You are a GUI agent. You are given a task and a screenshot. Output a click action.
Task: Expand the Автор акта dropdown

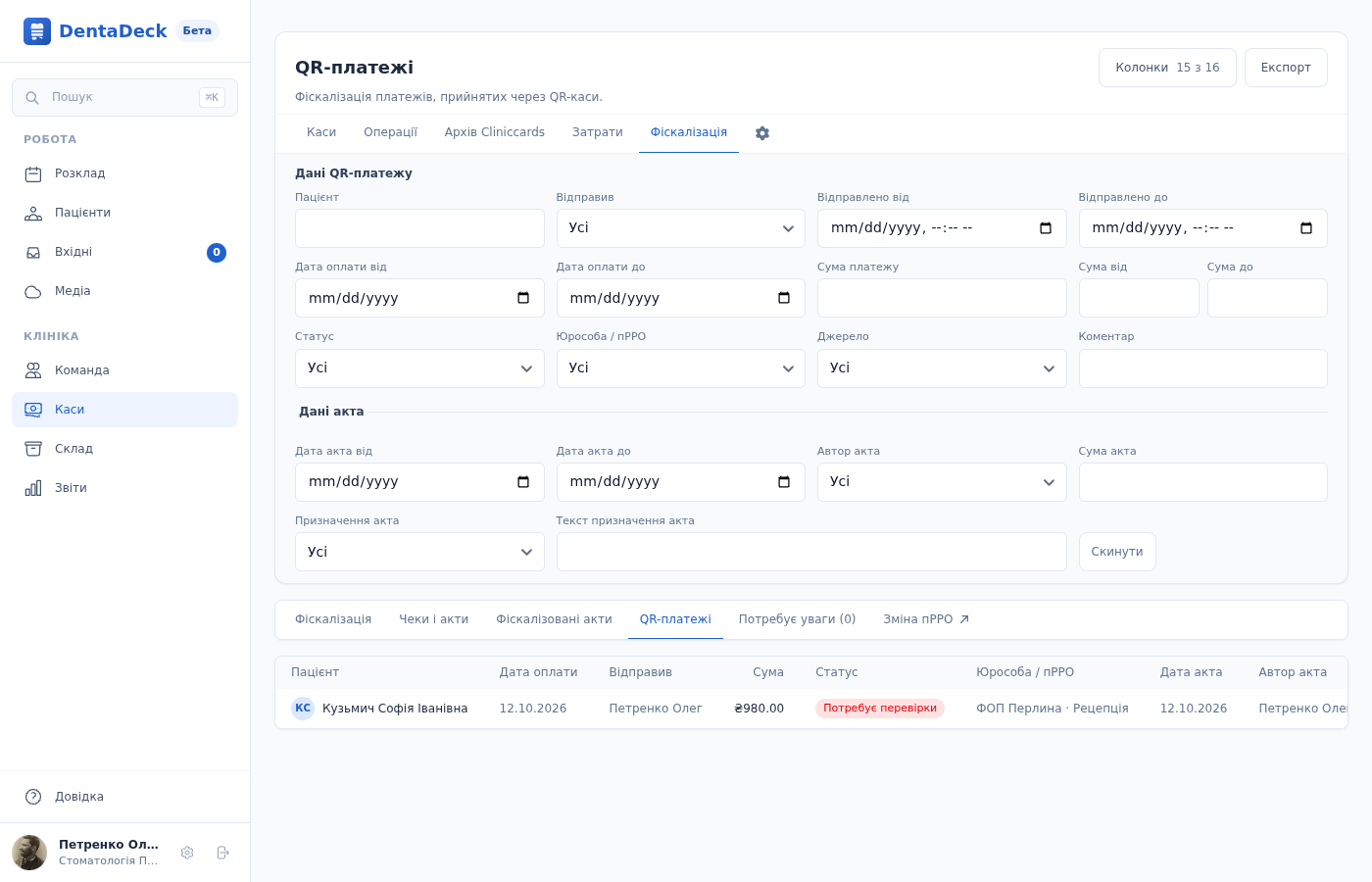pyautogui.click(x=942, y=482)
